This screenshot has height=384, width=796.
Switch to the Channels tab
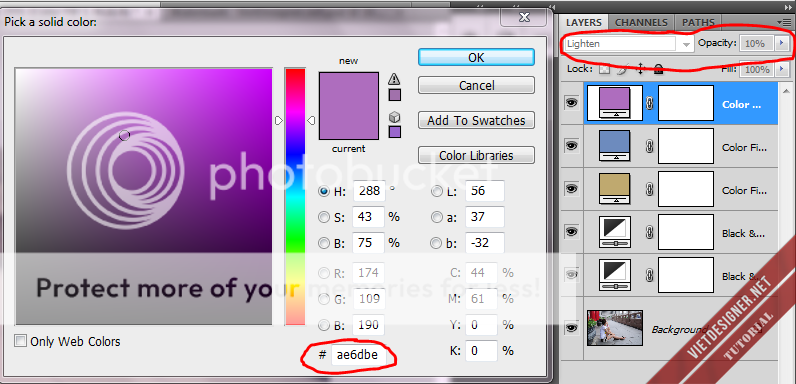(641, 22)
